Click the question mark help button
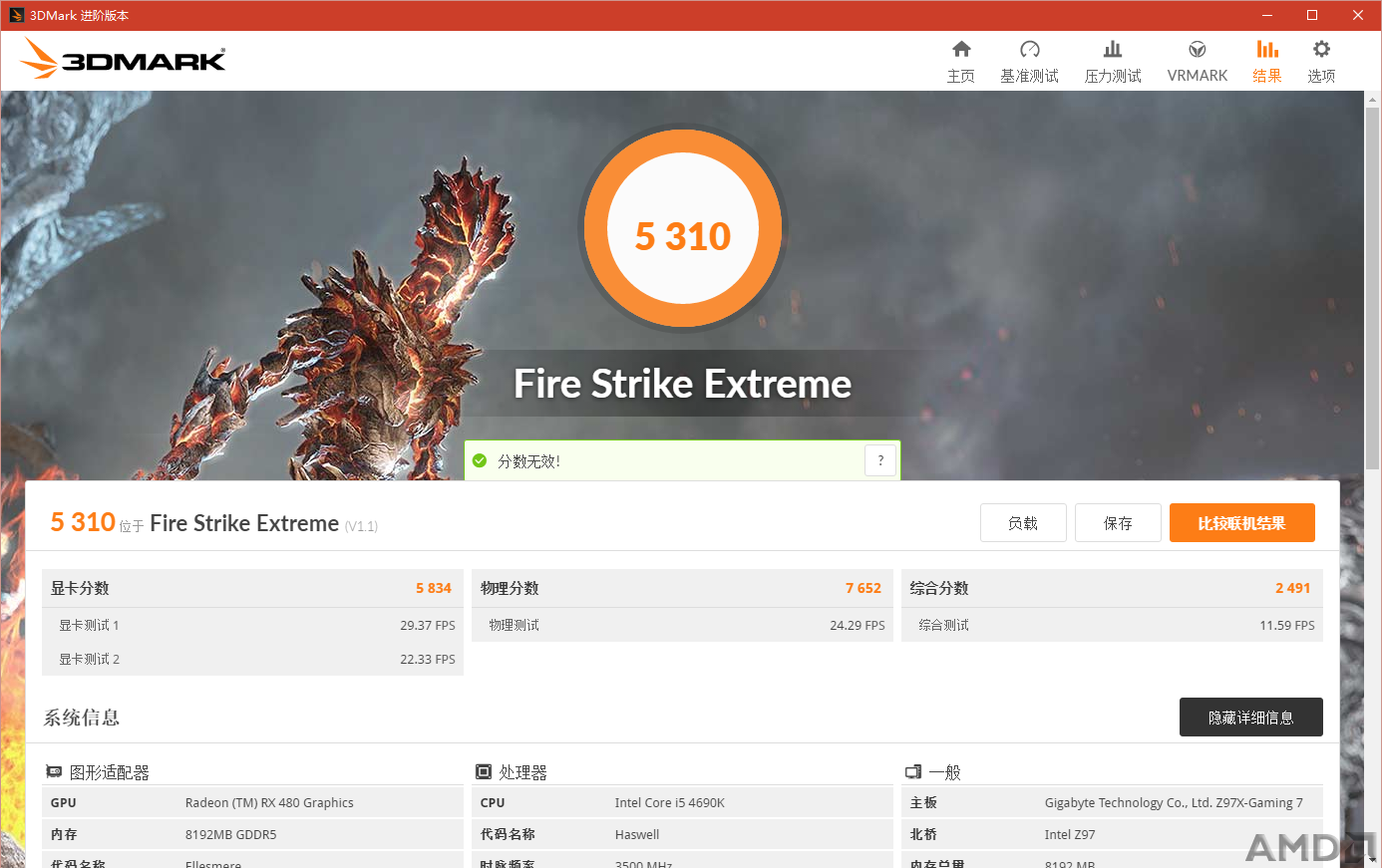 pyautogui.click(x=880, y=460)
